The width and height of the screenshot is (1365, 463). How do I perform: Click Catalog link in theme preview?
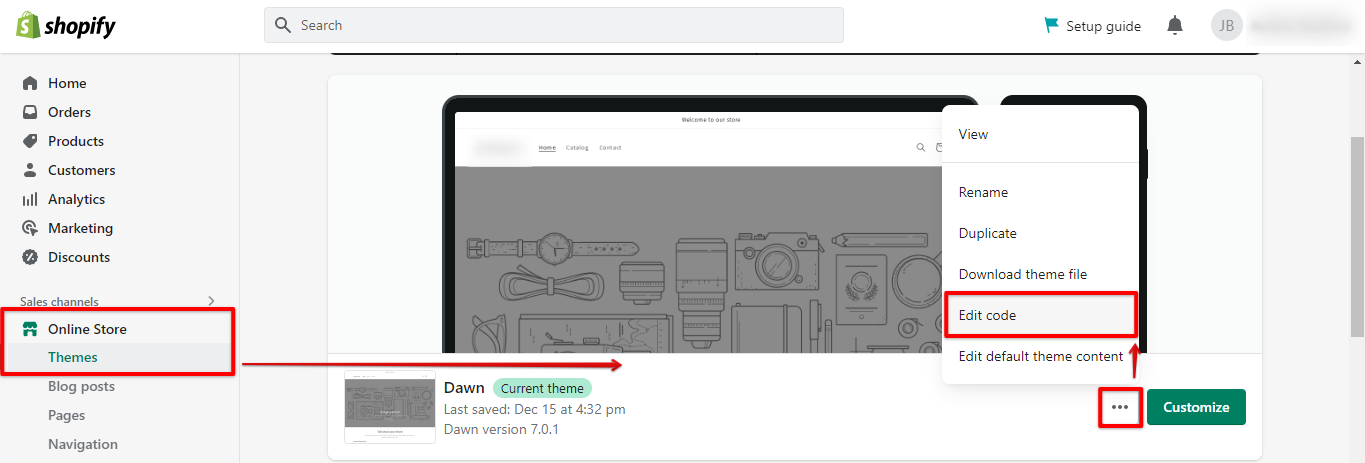point(577,148)
